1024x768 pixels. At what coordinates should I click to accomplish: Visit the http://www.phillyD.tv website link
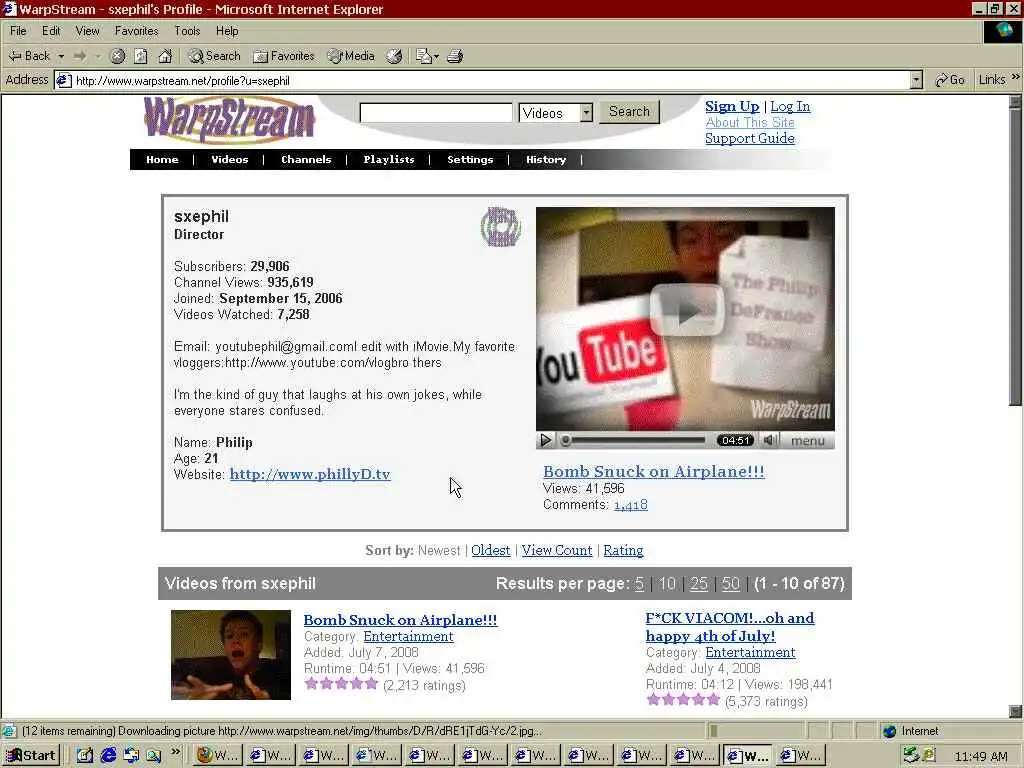click(310, 474)
